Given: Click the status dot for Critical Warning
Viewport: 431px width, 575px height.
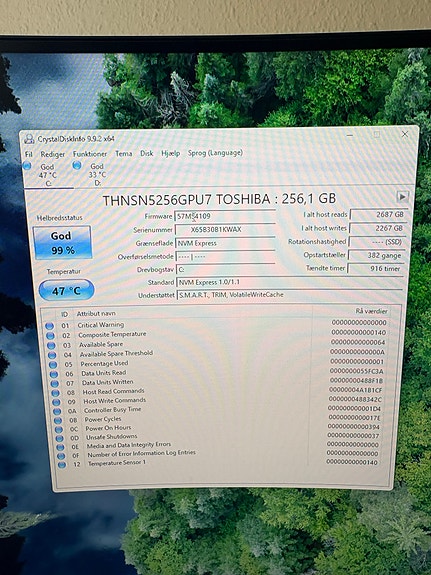Looking at the screenshot, I should point(50,326).
